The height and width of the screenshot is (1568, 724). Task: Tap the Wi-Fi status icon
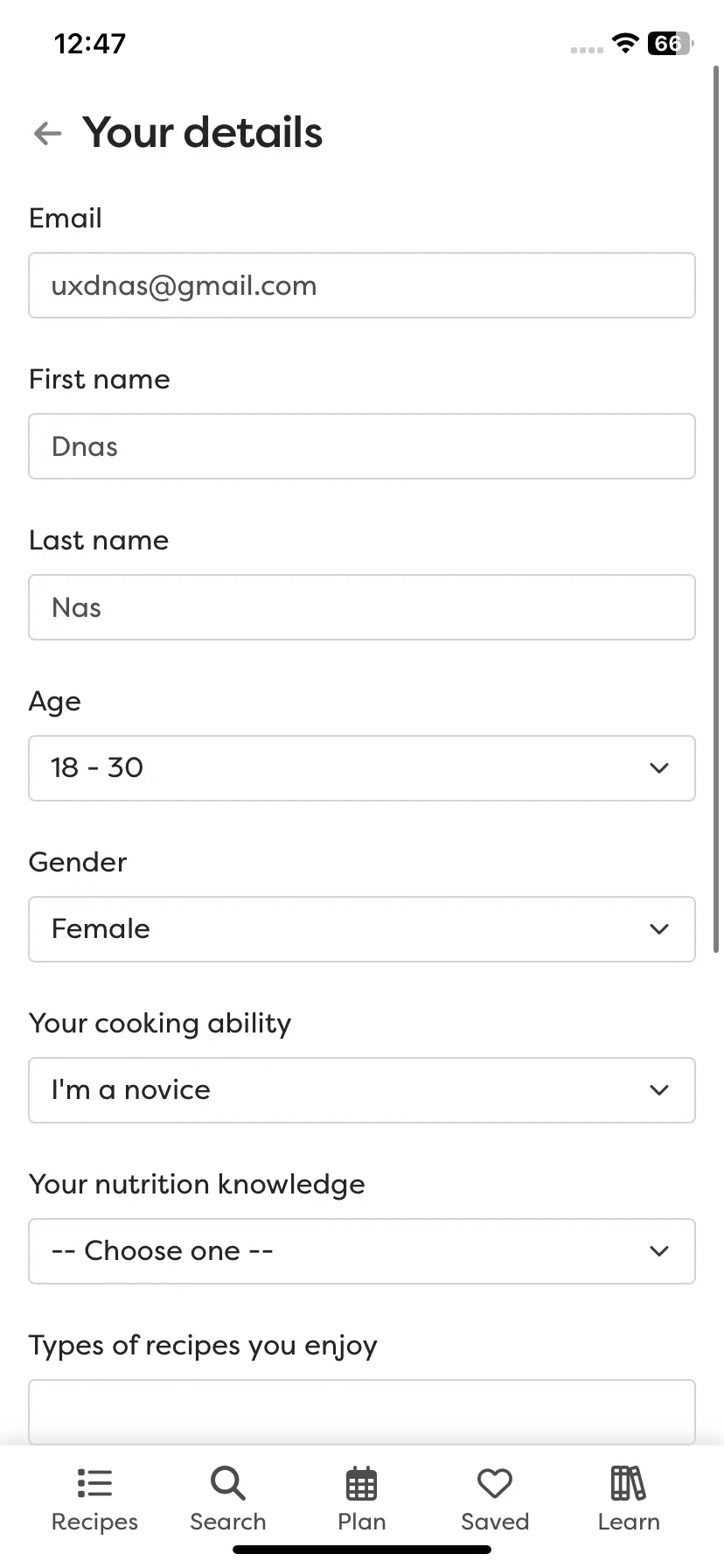coord(625,43)
